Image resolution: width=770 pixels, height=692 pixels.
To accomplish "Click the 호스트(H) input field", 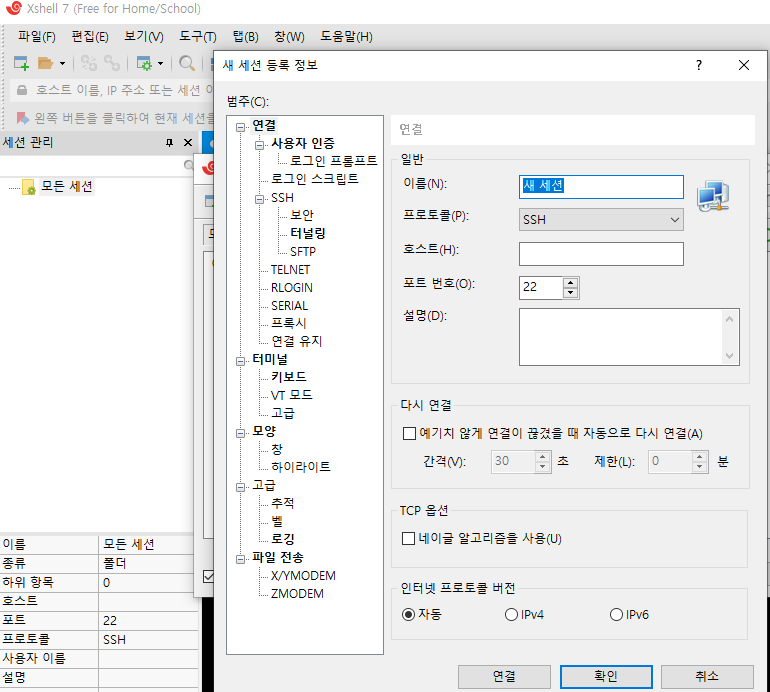I will pos(601,254).
